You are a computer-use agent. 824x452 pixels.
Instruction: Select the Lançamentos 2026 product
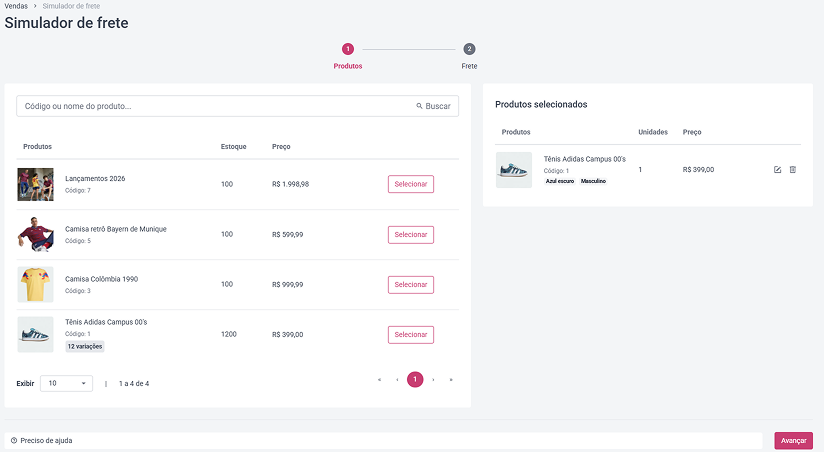click(411, 184)
